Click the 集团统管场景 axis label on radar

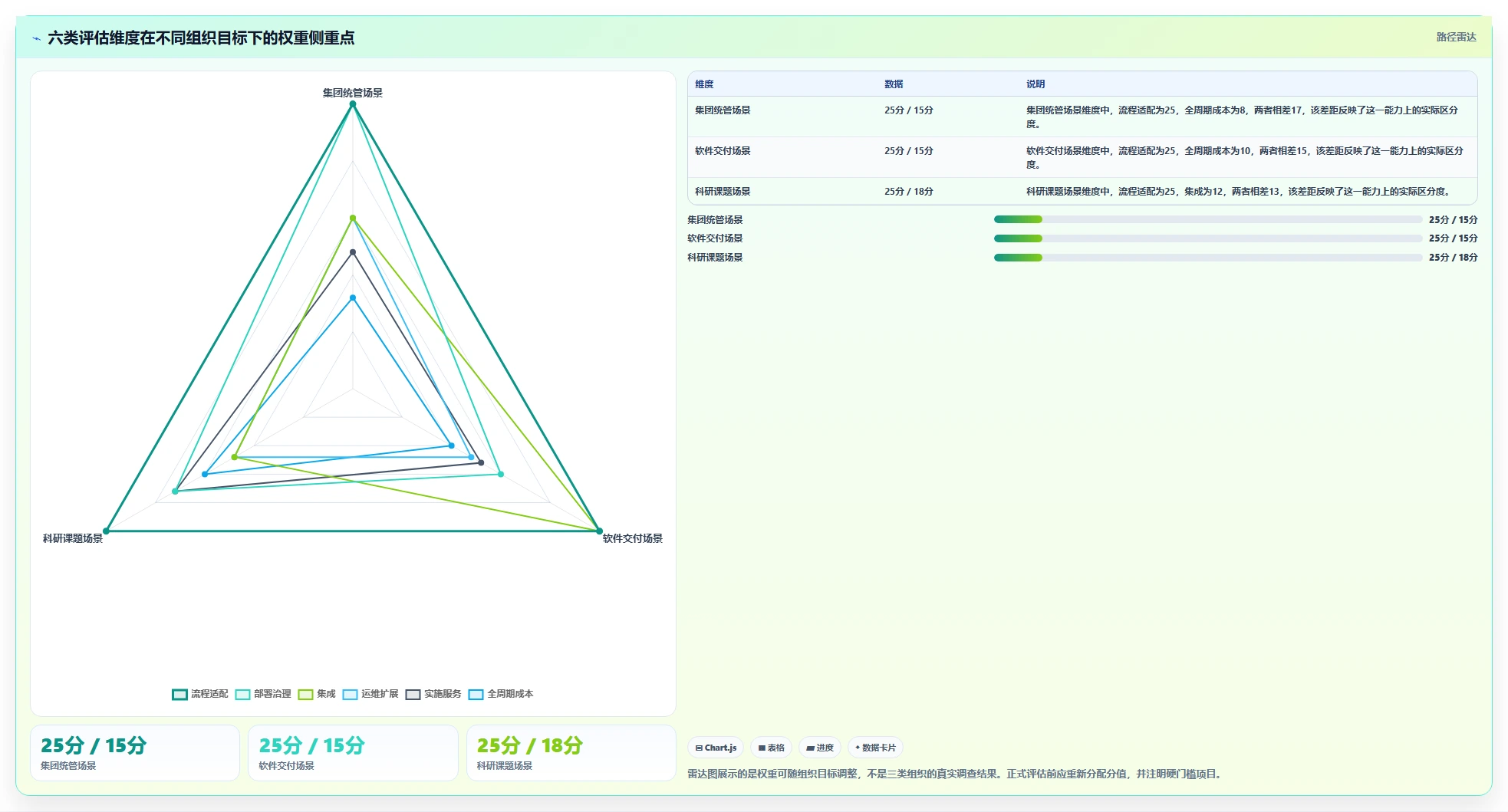[x=353, y=93]
